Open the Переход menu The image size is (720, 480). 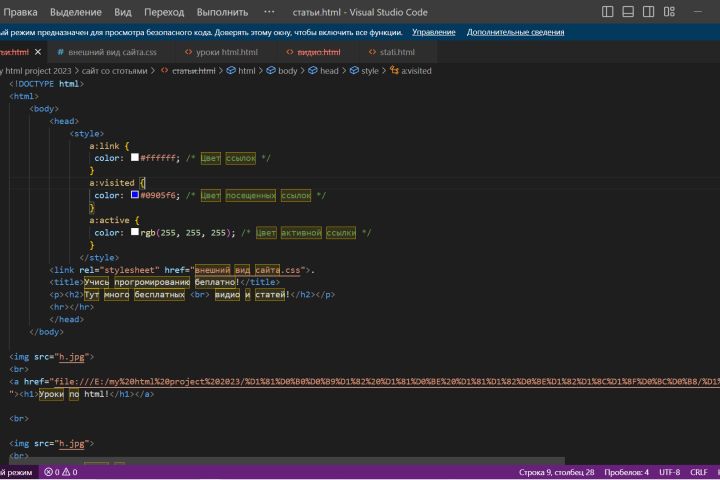[163, 12]
